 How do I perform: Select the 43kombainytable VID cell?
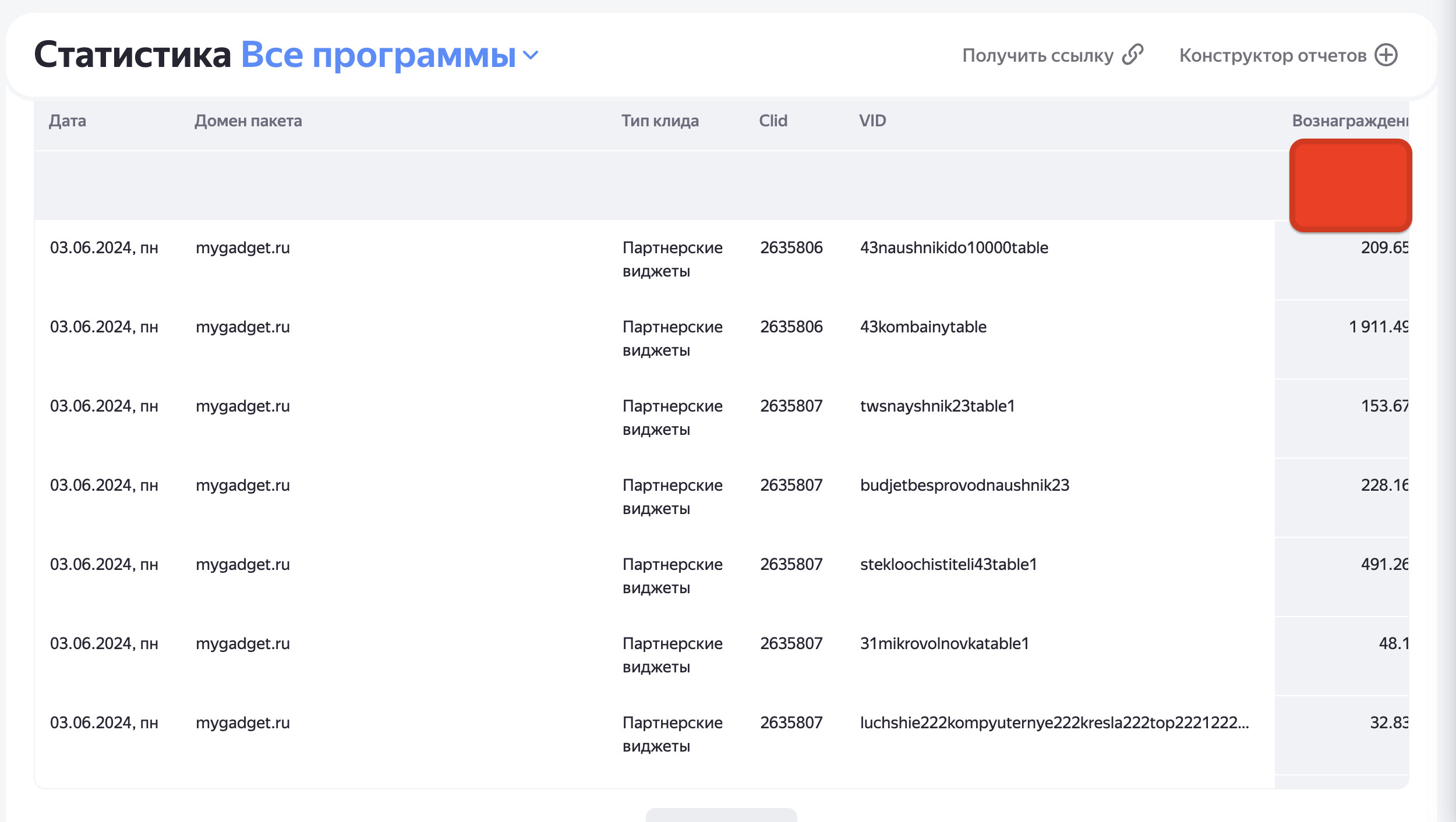point(923,327)
